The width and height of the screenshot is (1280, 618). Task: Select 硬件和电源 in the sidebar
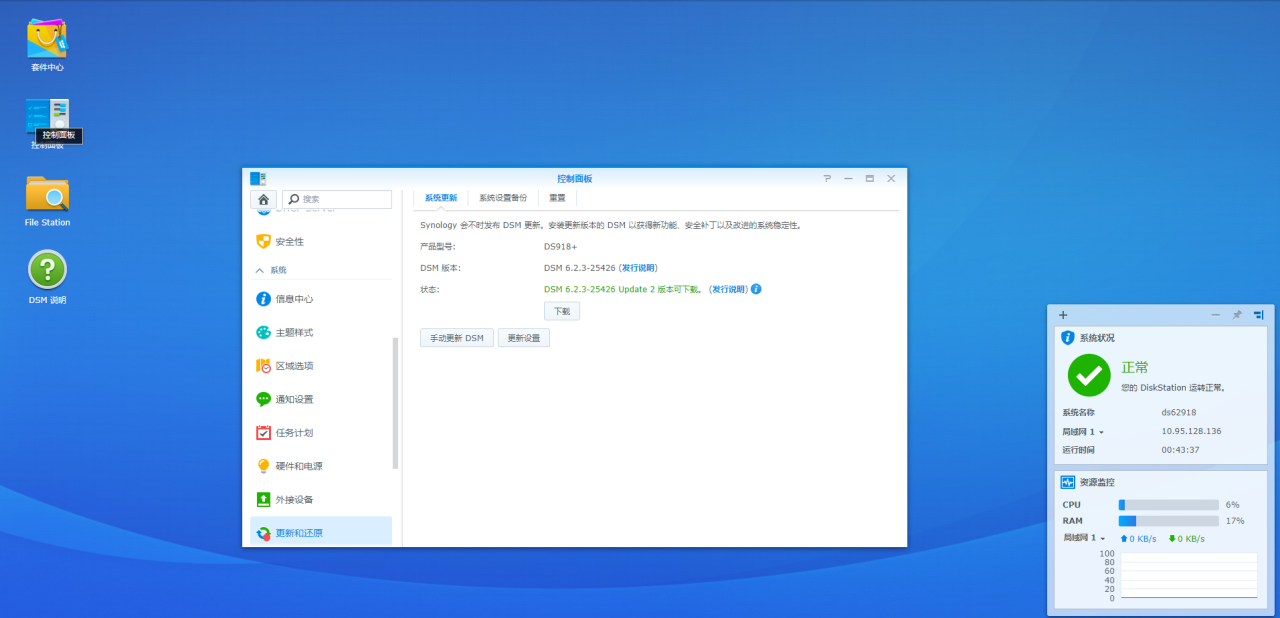pyautogui.click(x=298, y=466)
